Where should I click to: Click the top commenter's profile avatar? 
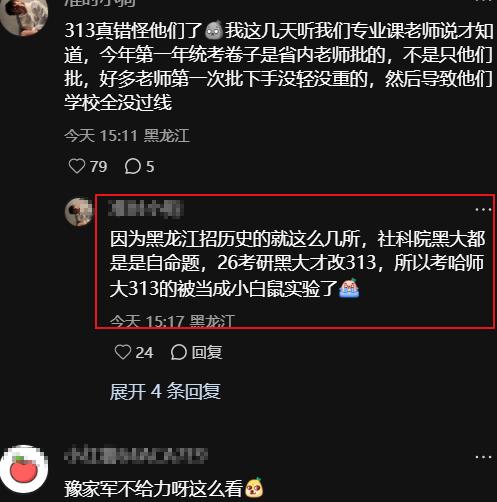pyautogui.click(x=24, y=15)
